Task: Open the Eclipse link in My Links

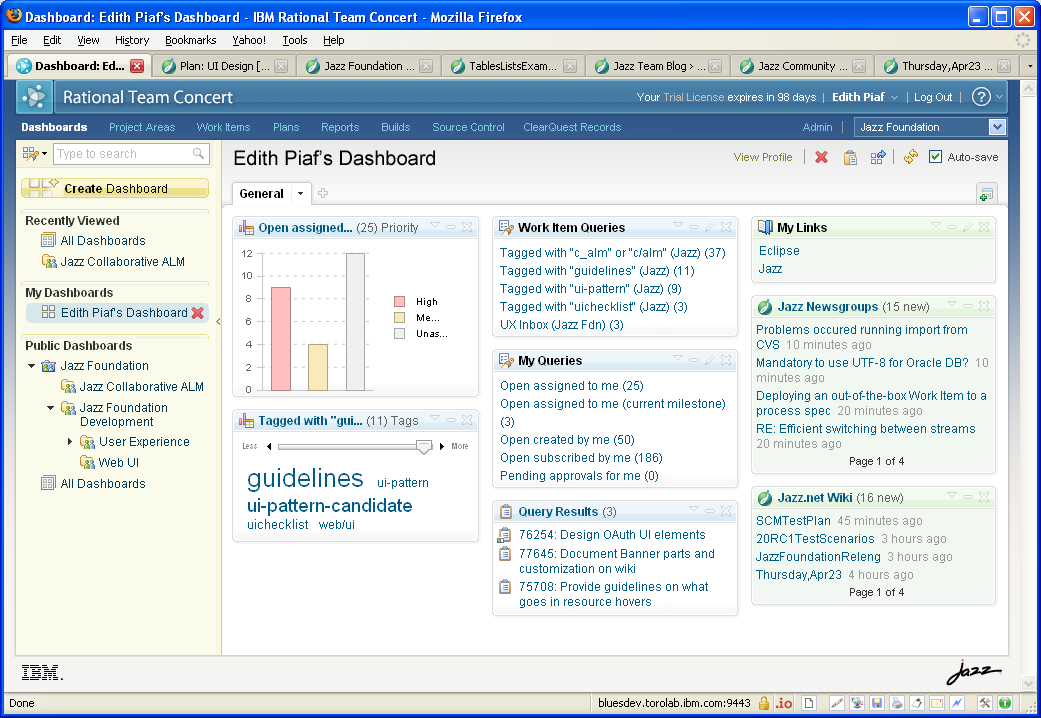Action: click(779, 251)
